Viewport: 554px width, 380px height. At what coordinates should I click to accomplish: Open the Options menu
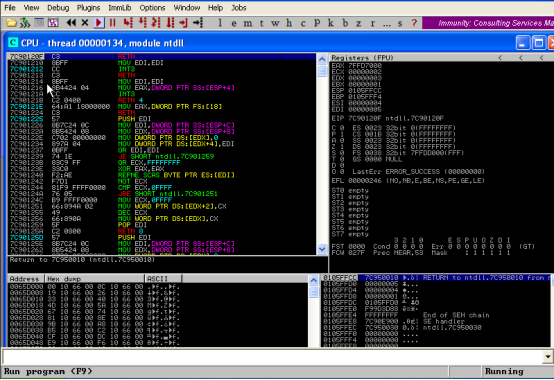(152, 7)
